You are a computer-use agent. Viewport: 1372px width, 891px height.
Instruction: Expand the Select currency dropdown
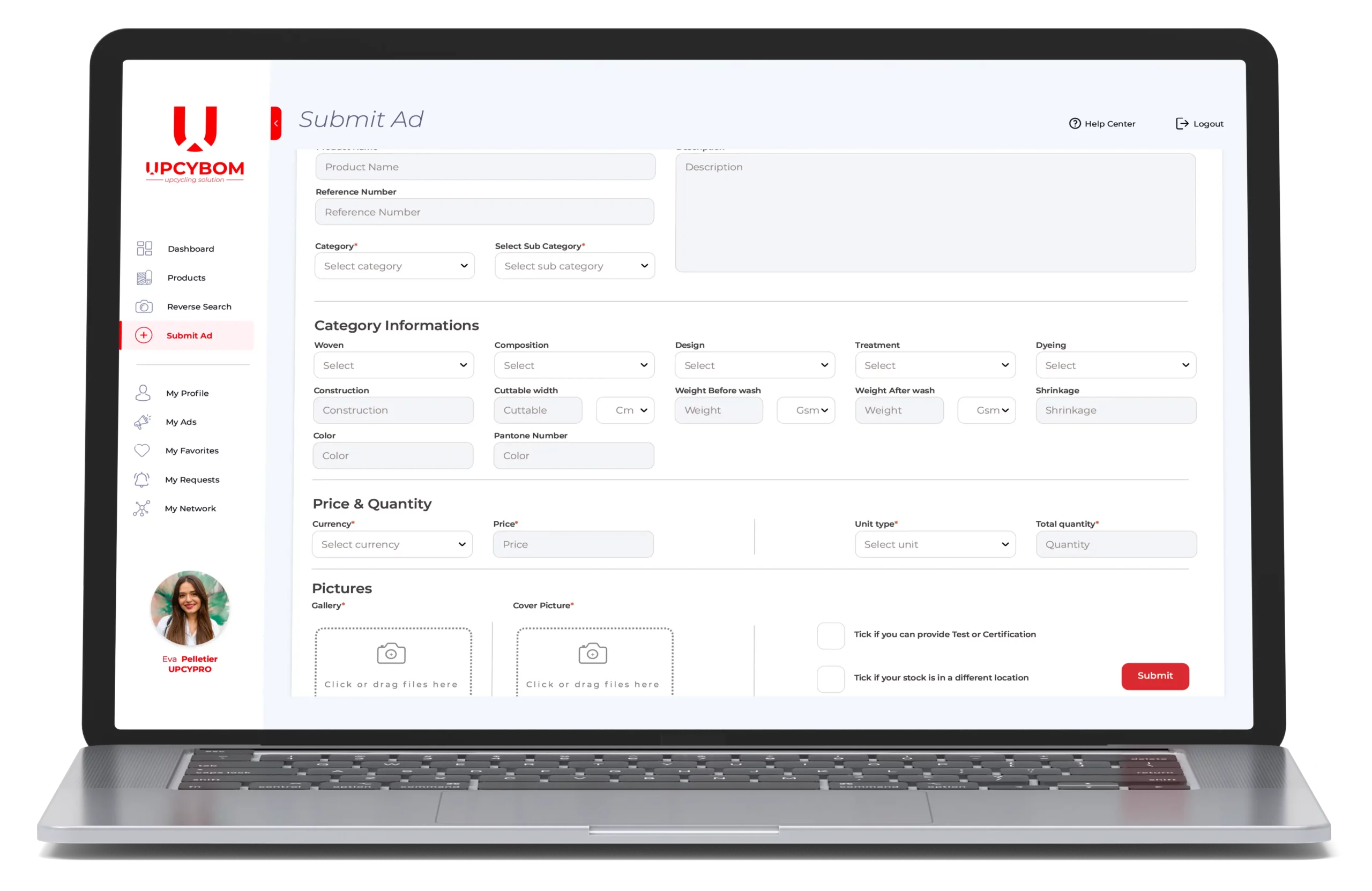(x=392, y=544)
